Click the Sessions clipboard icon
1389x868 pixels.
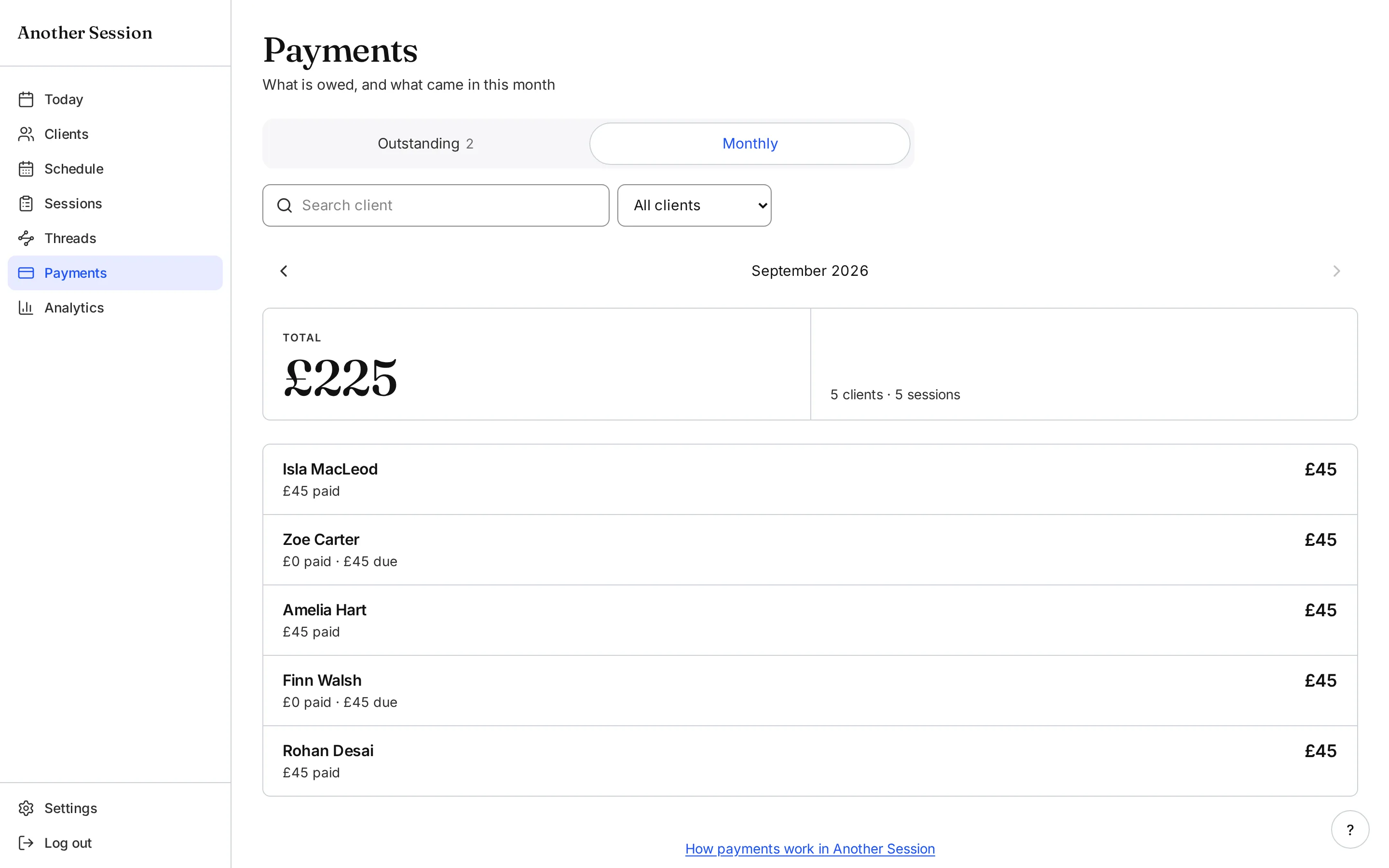coord(26,204)
